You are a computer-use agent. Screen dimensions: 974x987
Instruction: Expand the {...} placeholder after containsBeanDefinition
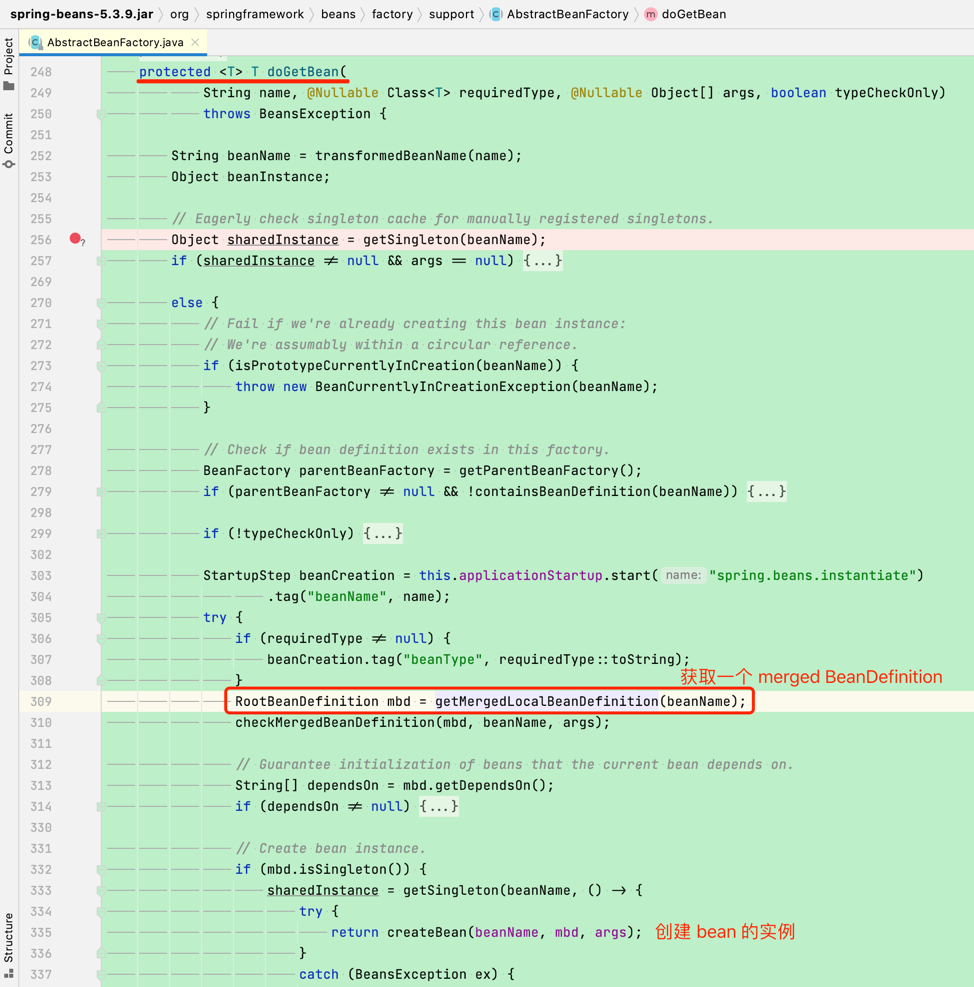pyautogui.click(x=766, y=492)
